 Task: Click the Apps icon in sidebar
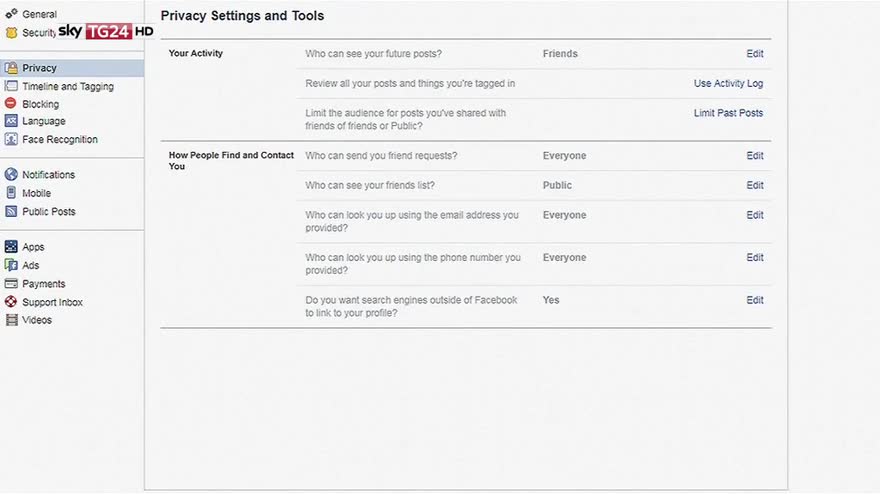coord(11,247)
